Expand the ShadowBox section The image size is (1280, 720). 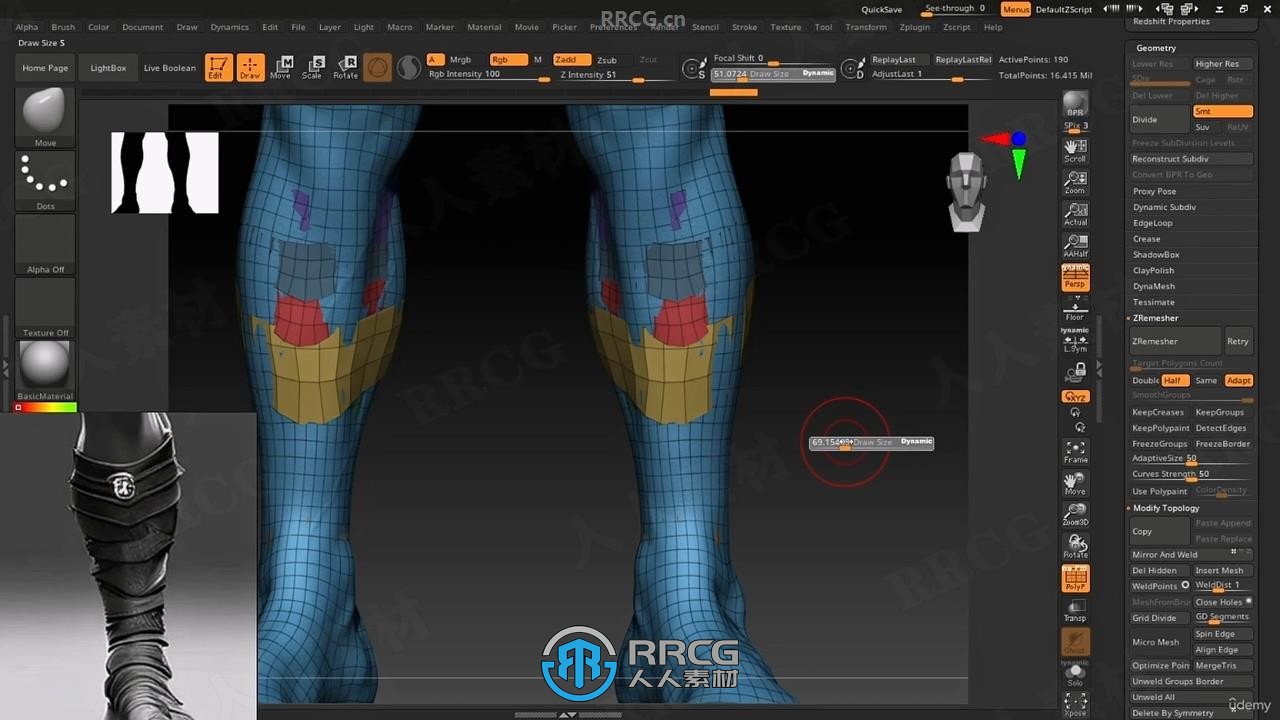[x=1156, y=255]
